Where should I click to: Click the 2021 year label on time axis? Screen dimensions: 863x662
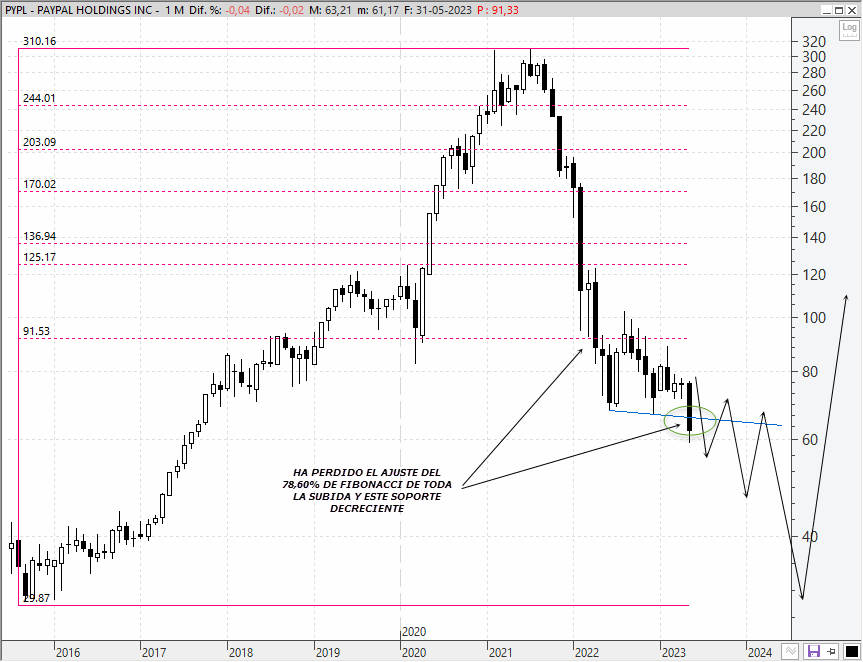coord(501,653)
